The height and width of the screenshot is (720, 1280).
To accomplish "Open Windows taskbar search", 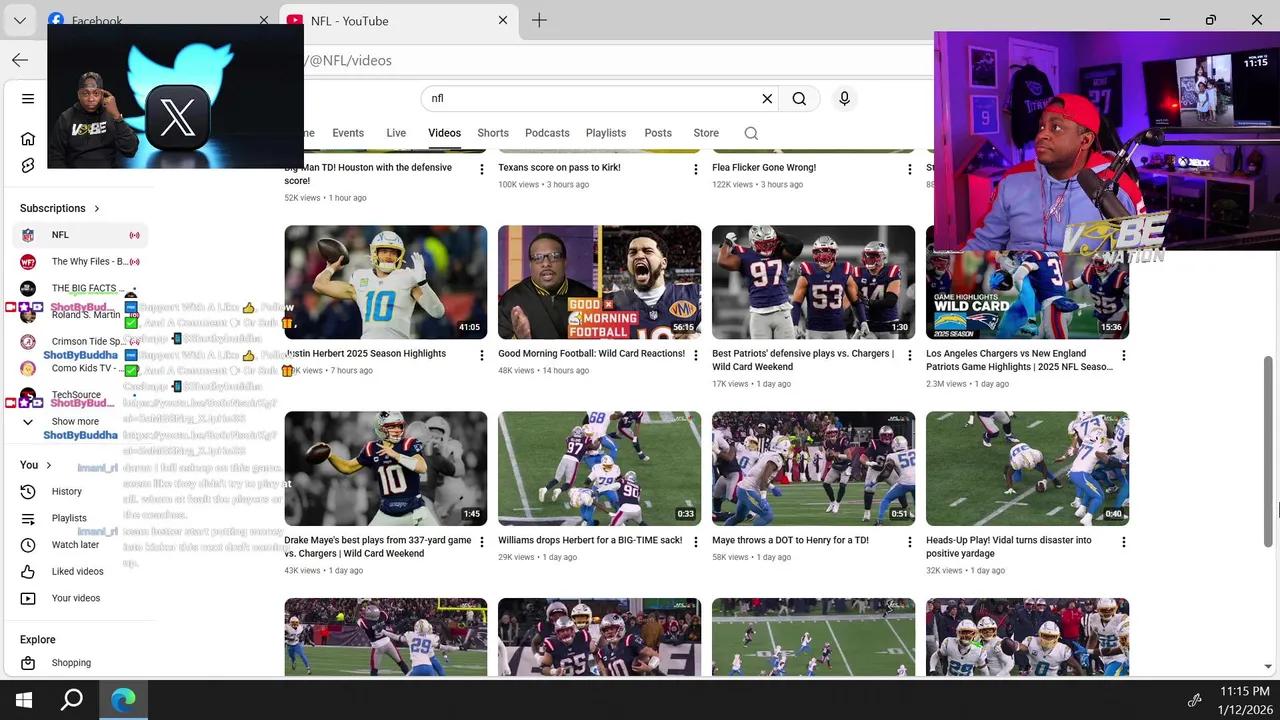I will [72, 700].
